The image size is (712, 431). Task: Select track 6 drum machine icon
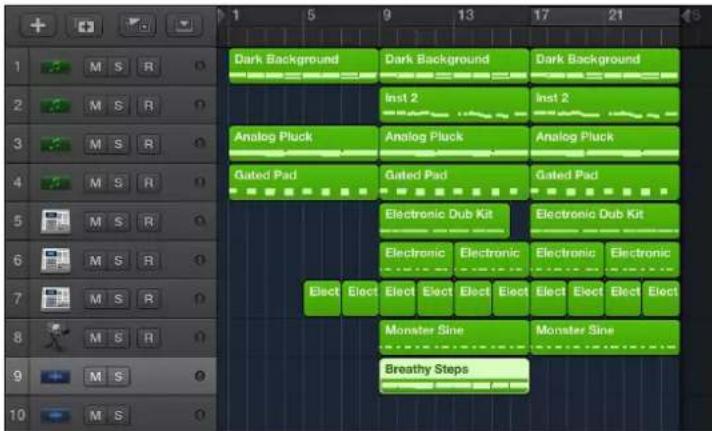[x=55, y=260]
